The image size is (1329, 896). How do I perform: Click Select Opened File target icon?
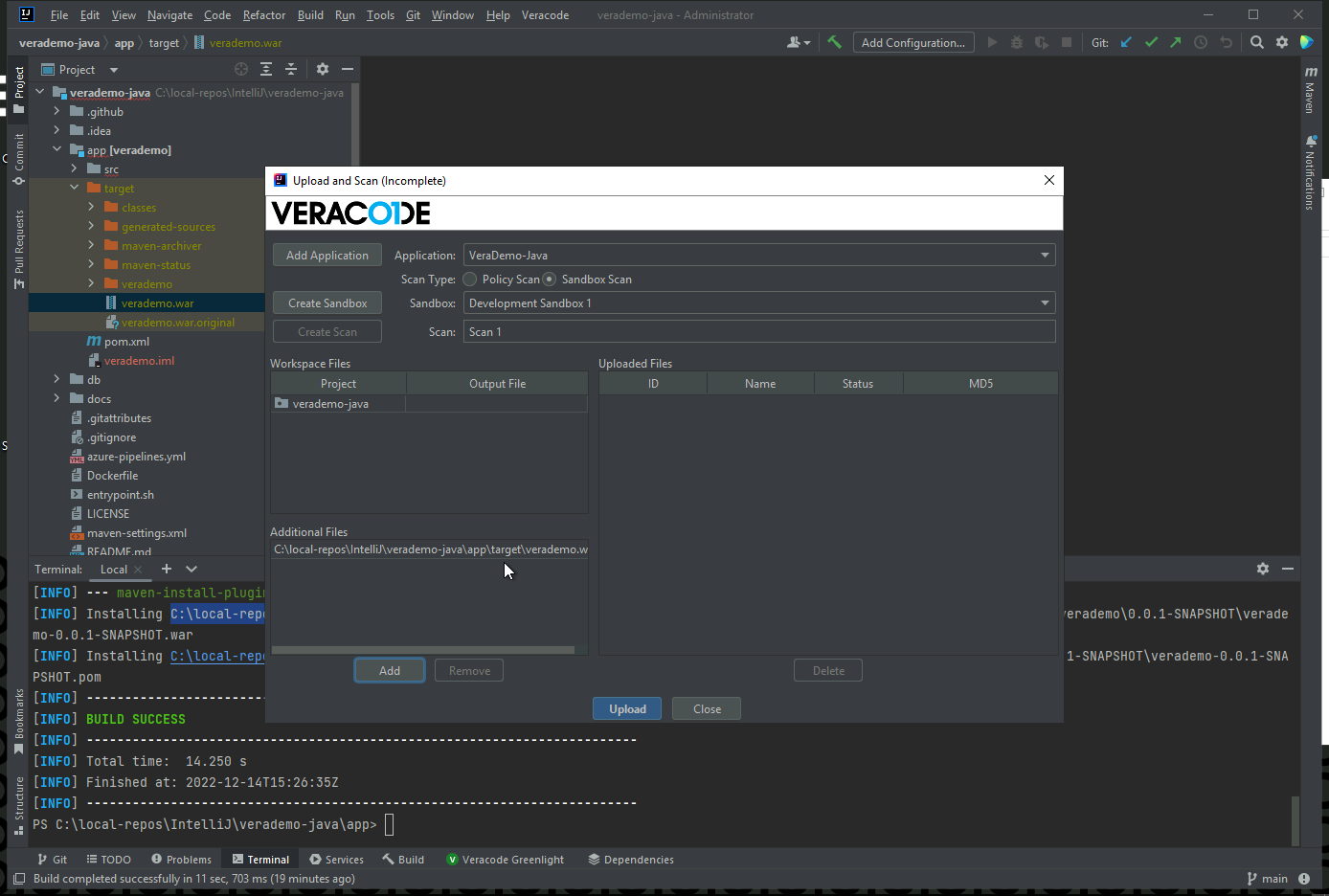(241, 69)
